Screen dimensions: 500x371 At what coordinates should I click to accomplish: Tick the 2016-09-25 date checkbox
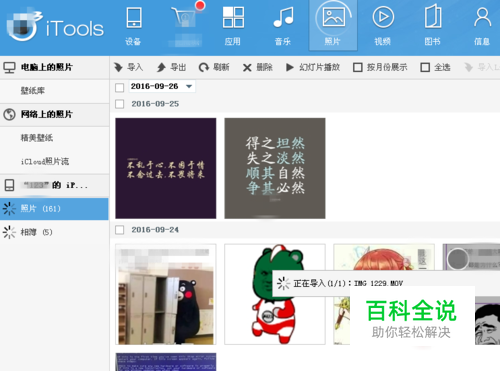(119, 104)
